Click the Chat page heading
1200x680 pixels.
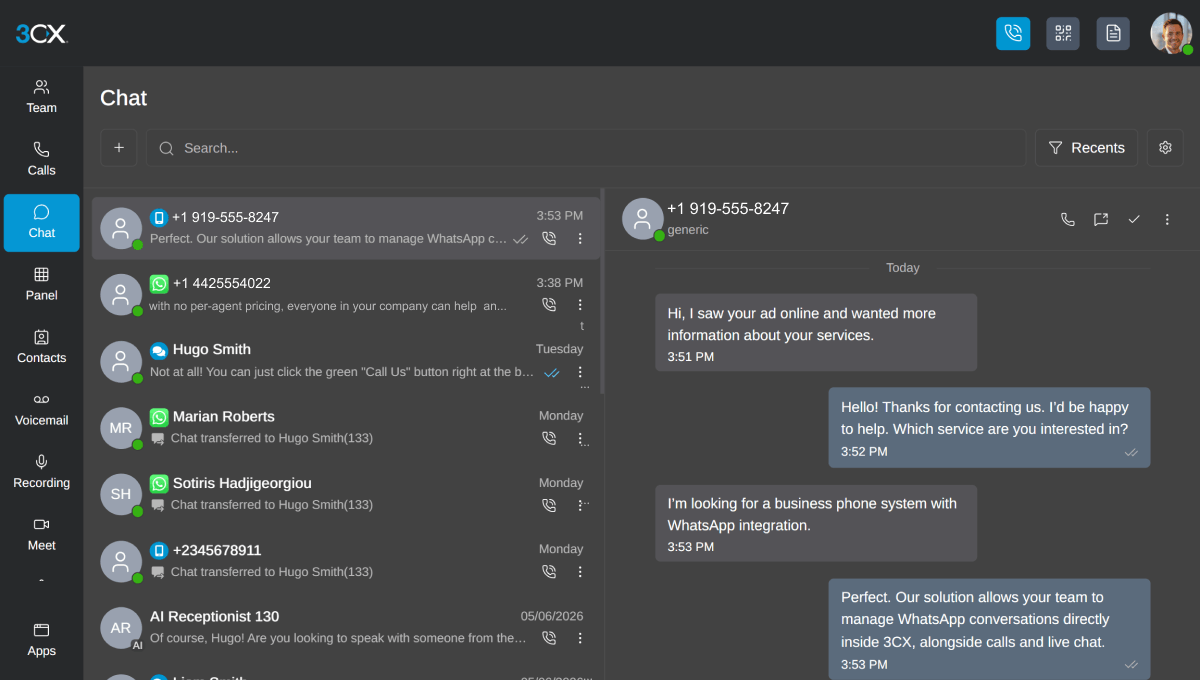point(124,98)
